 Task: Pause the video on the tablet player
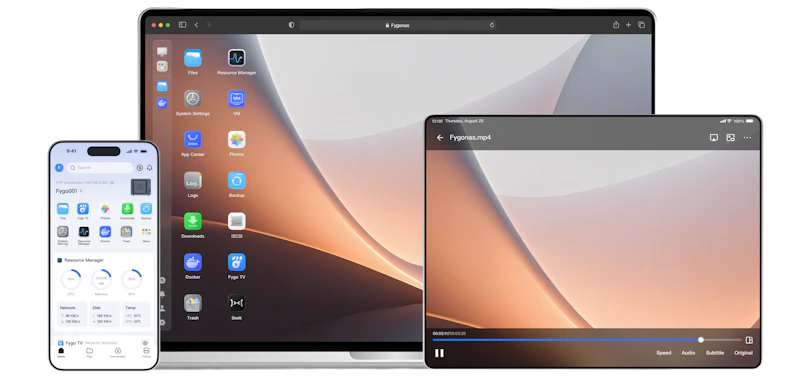coord(439,353)
